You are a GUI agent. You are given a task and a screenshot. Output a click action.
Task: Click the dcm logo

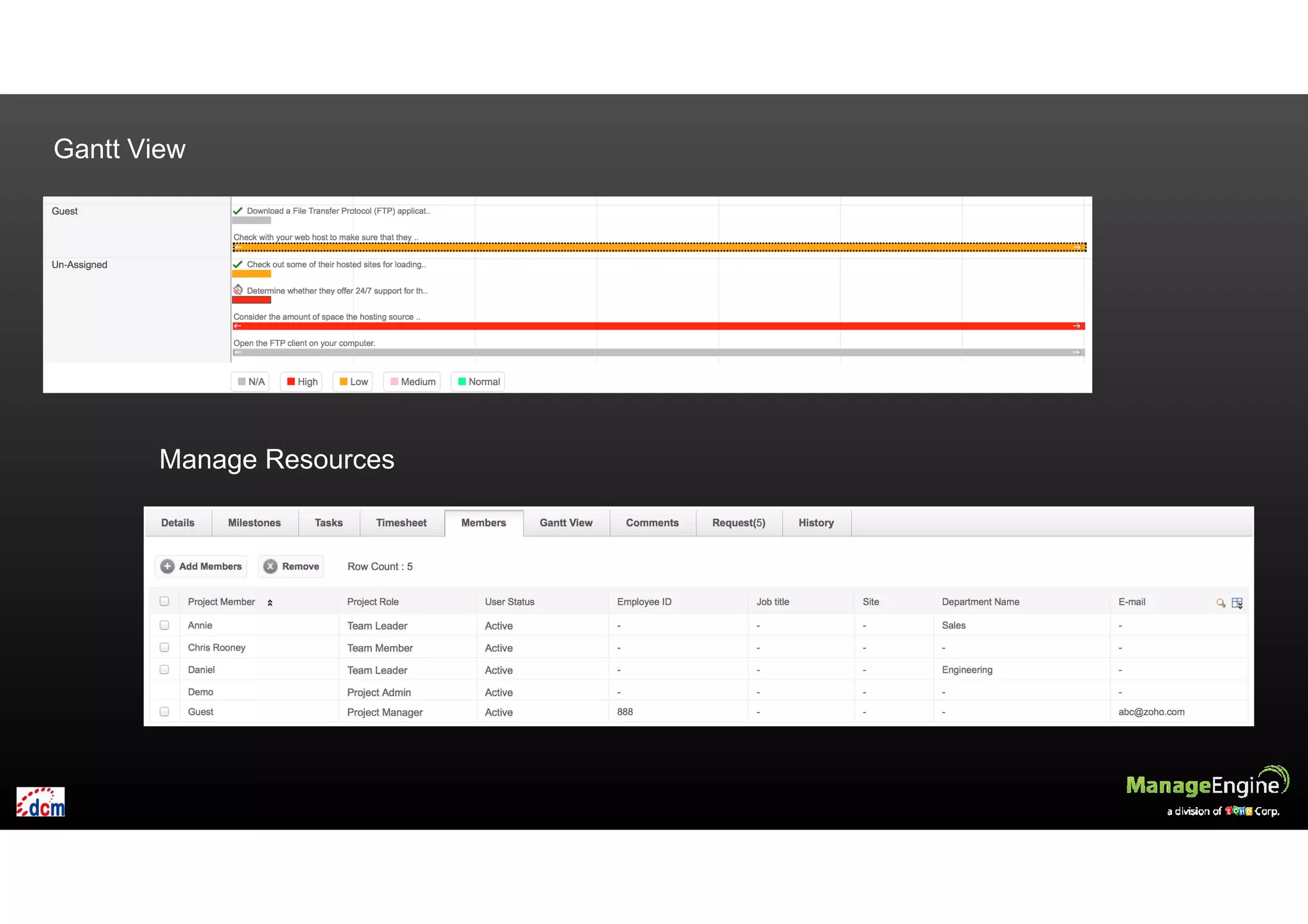pos(40,802)
